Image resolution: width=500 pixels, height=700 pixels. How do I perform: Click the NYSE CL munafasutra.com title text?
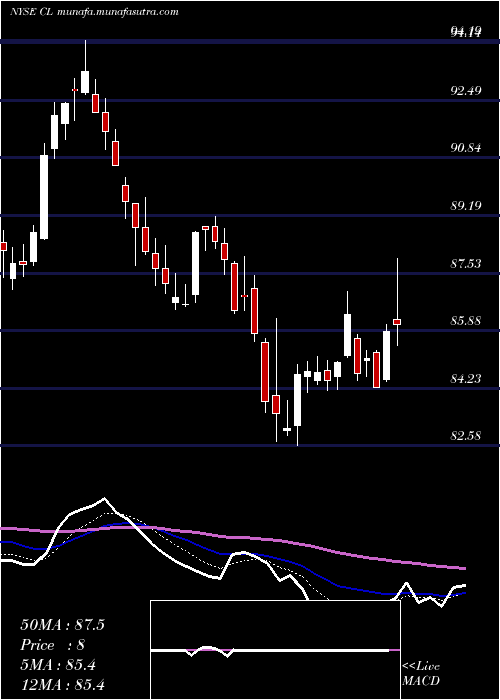[x=94, y=12]
